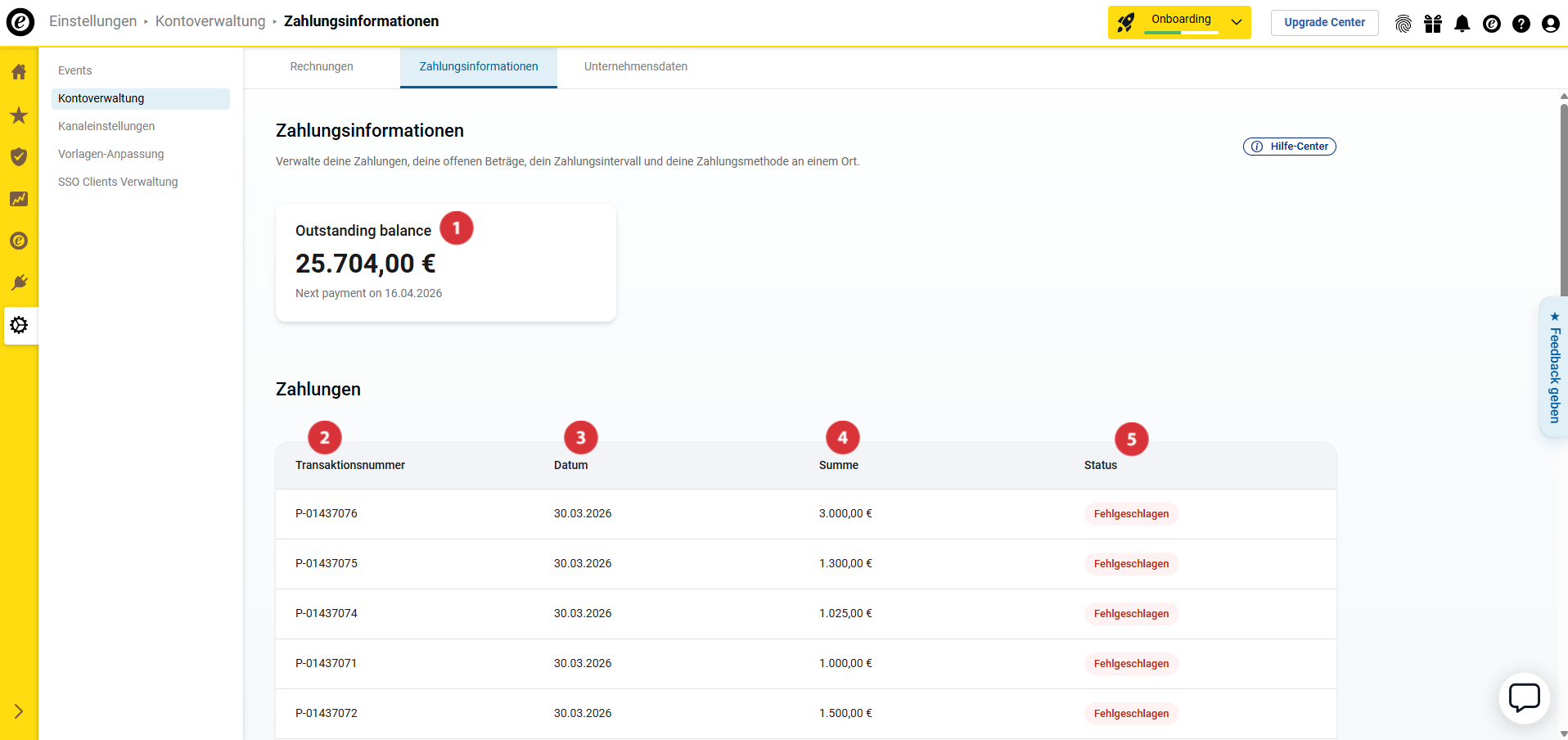Image resolution: width=1568 pixels, height=740 pixels.
Task: Click the Upgrade Center button
Action: point(1324,23)
